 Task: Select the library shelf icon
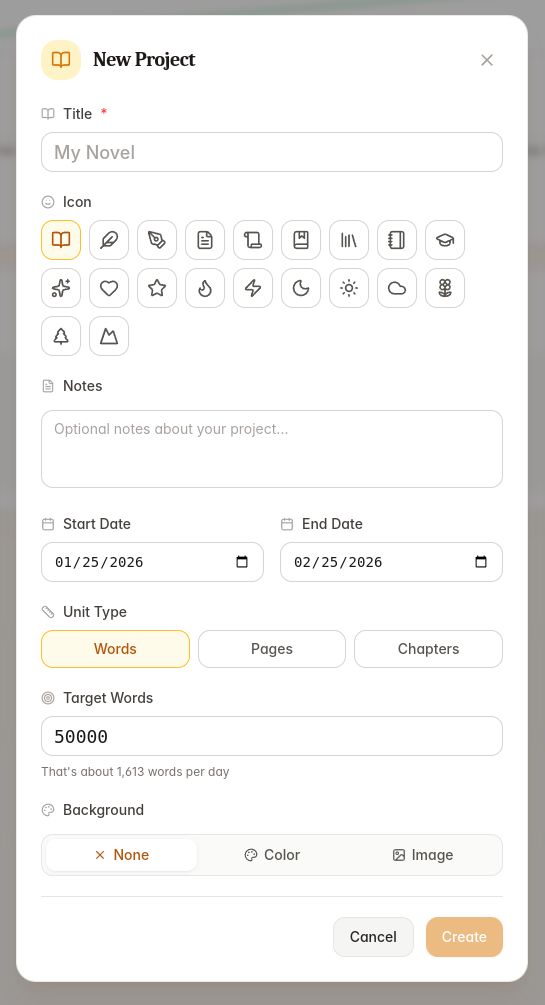[x=349, y=240]
